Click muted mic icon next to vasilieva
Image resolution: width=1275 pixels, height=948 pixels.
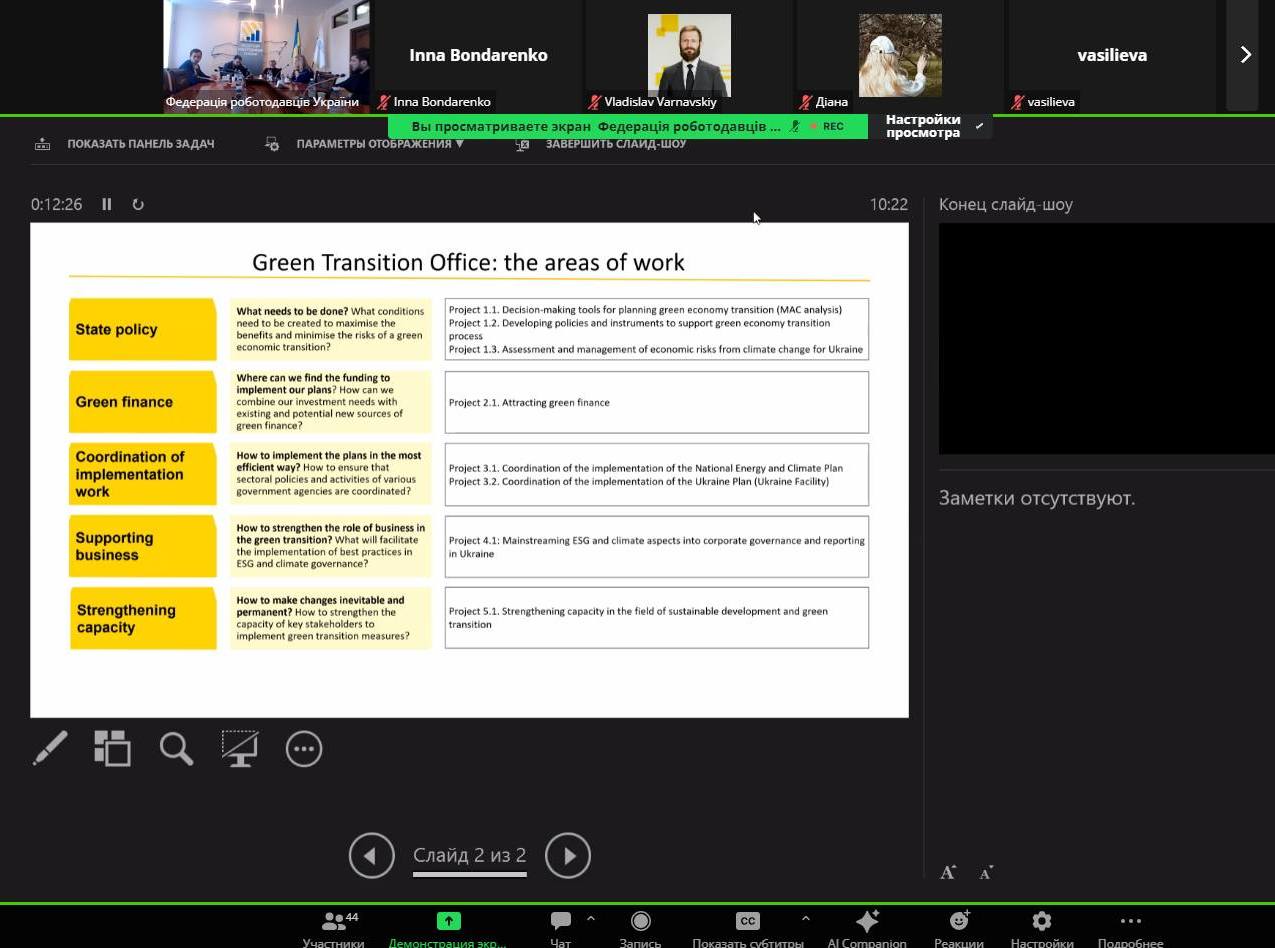(1018, 102)
